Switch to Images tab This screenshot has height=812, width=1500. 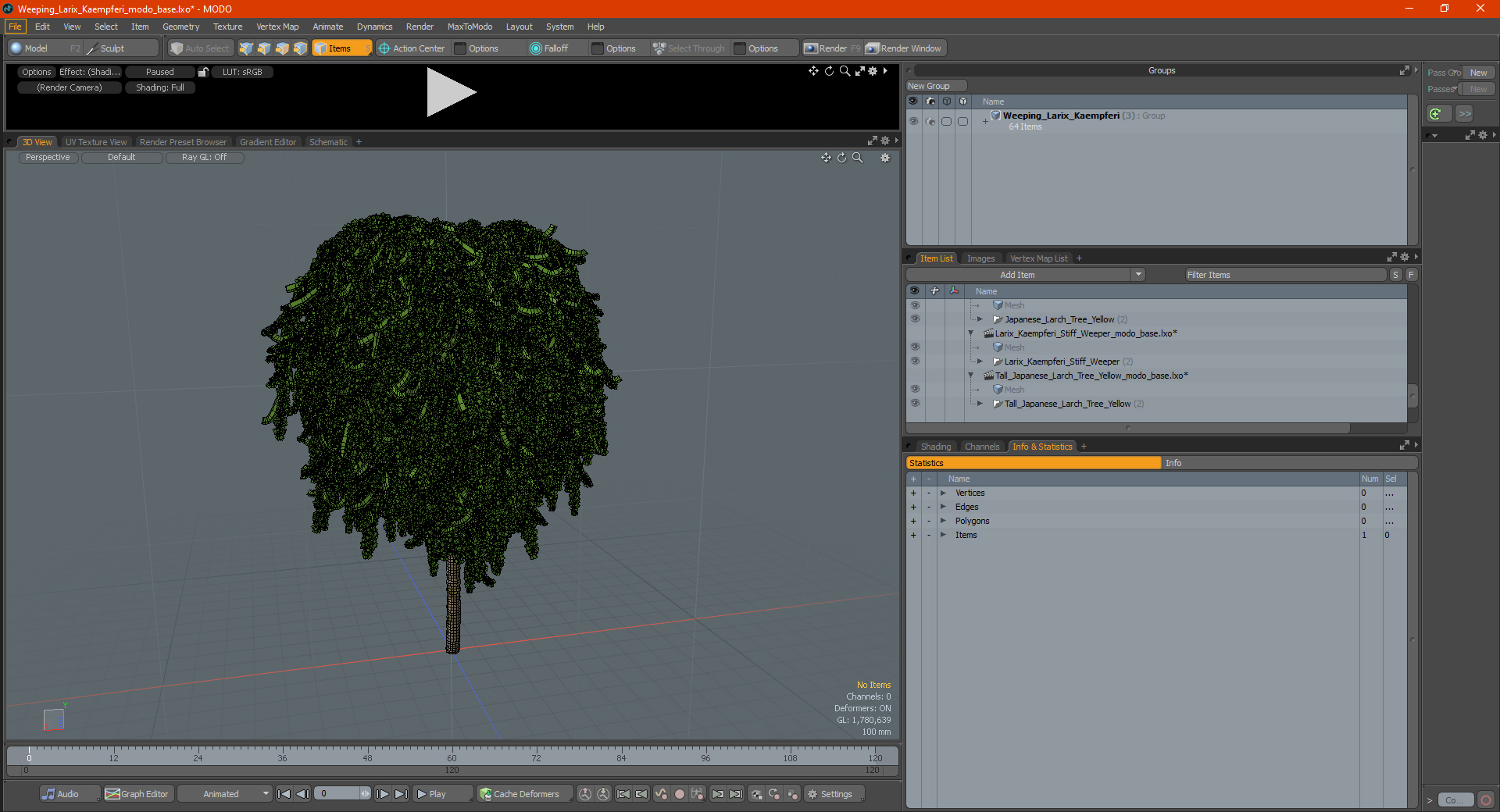coord(980,258)
